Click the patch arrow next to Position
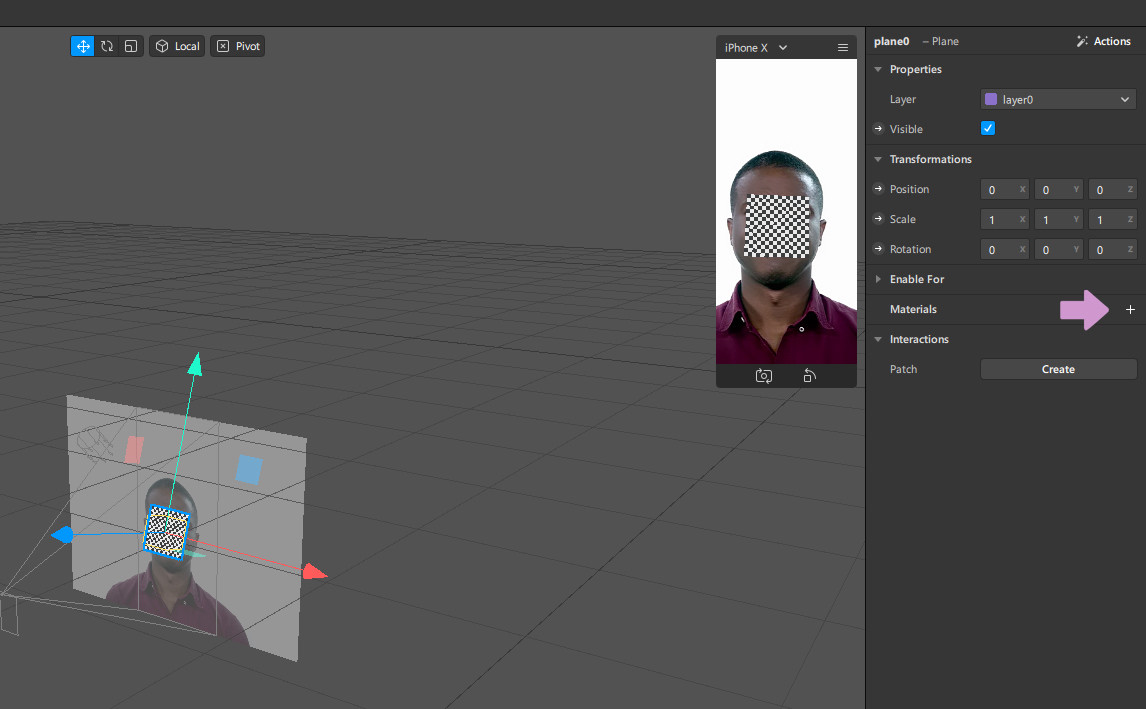This screenshot has height=709, width=1146. 878,189
